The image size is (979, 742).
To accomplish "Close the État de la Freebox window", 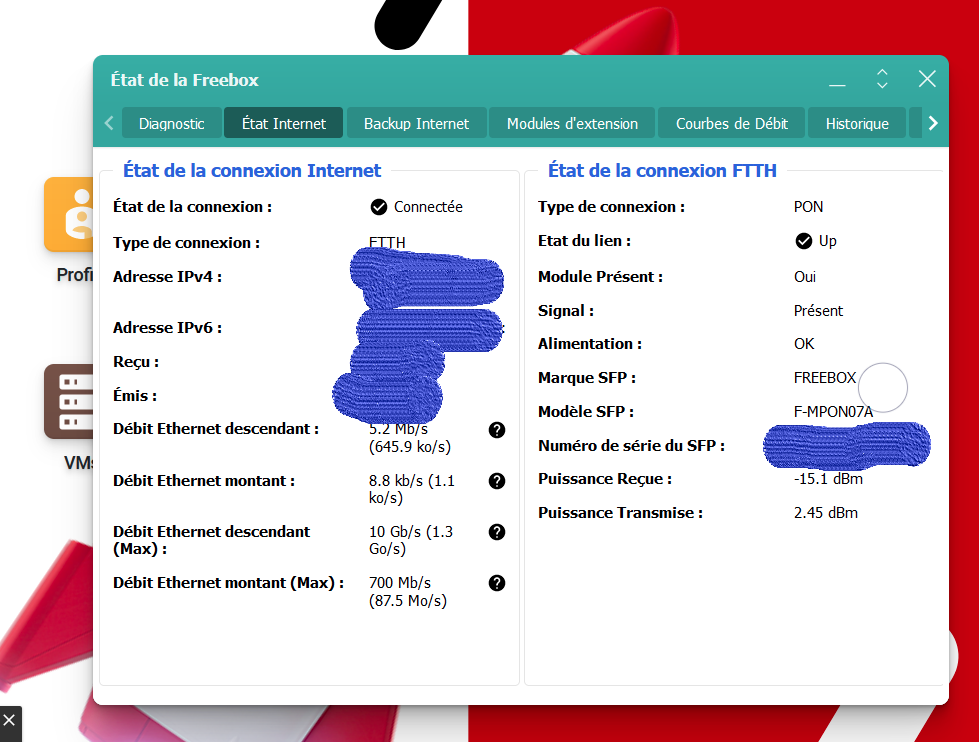I will [927, 79].
